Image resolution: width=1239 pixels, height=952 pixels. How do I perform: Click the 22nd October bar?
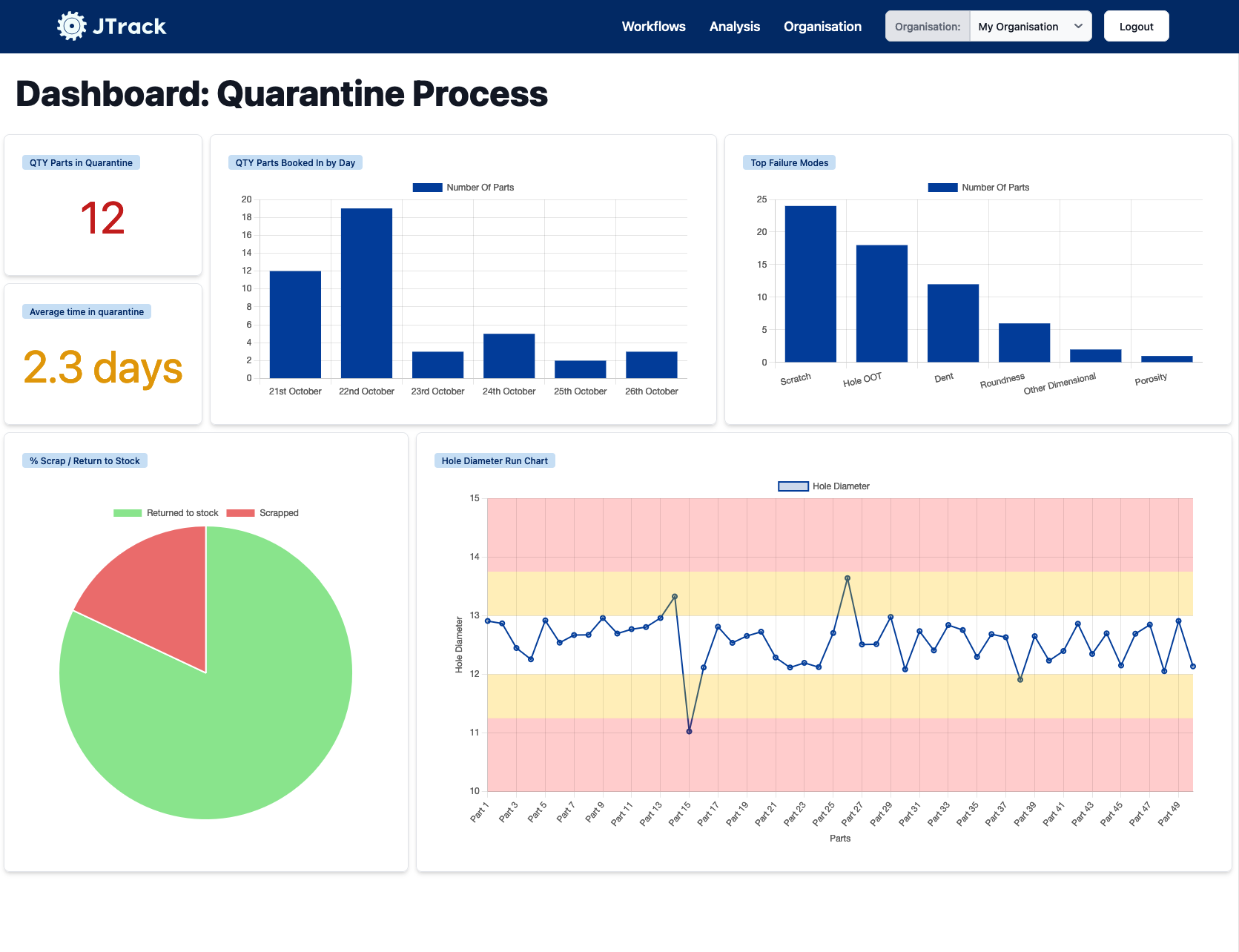point(366,293)
